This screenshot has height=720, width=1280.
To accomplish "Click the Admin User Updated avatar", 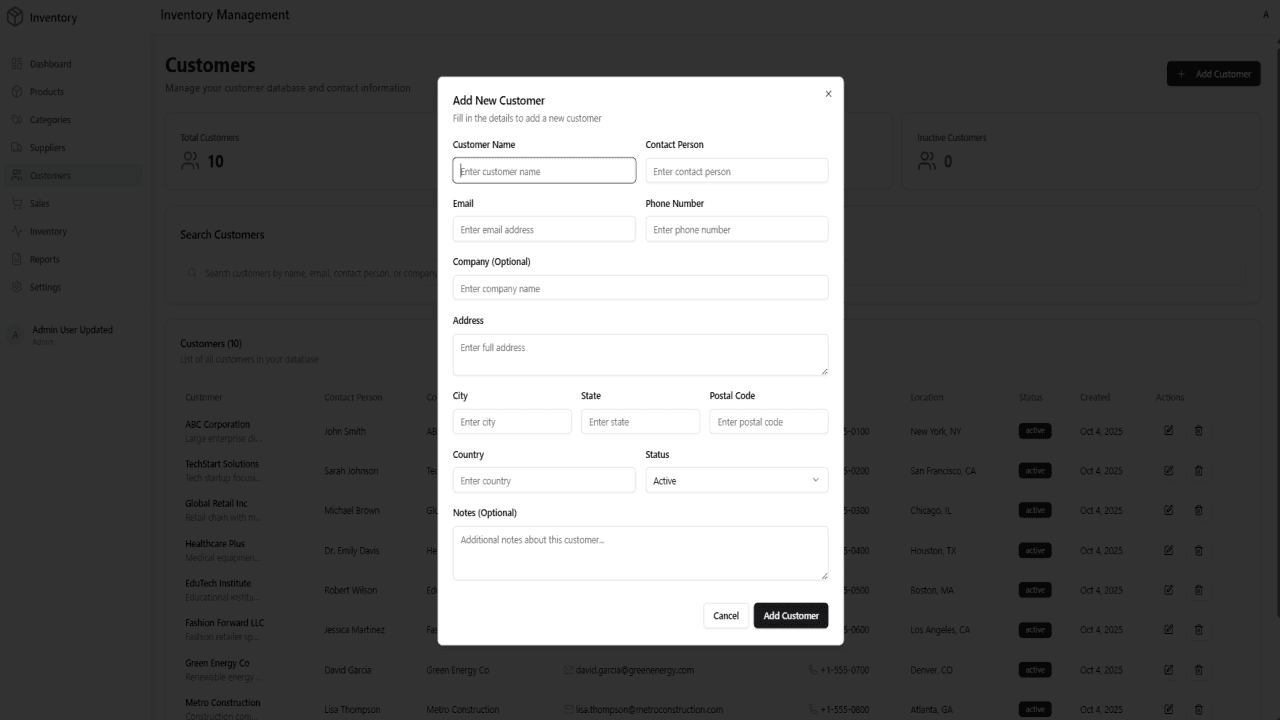I will (x=15, y=335).
